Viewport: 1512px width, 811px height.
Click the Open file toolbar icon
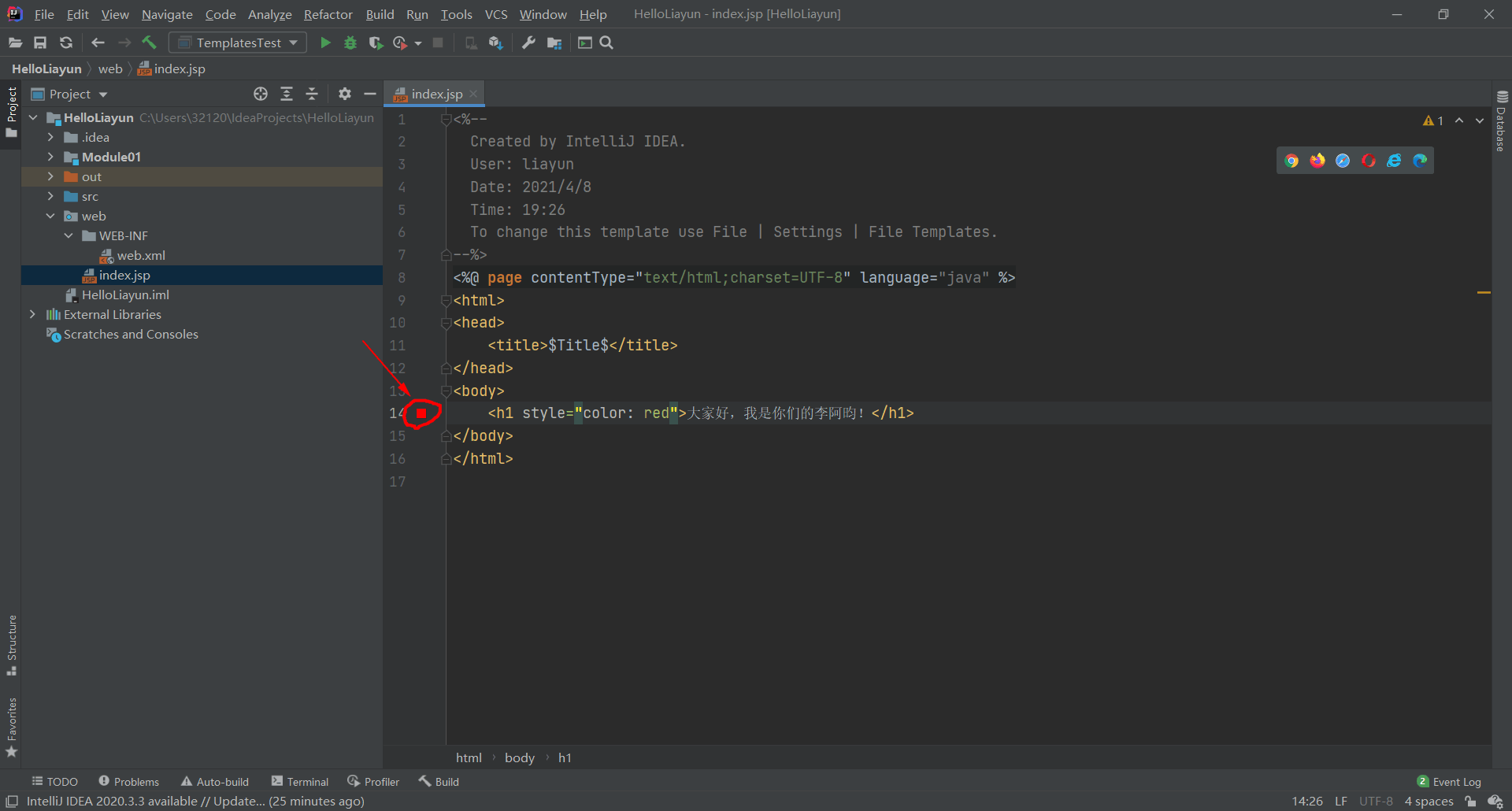[15, 43]
